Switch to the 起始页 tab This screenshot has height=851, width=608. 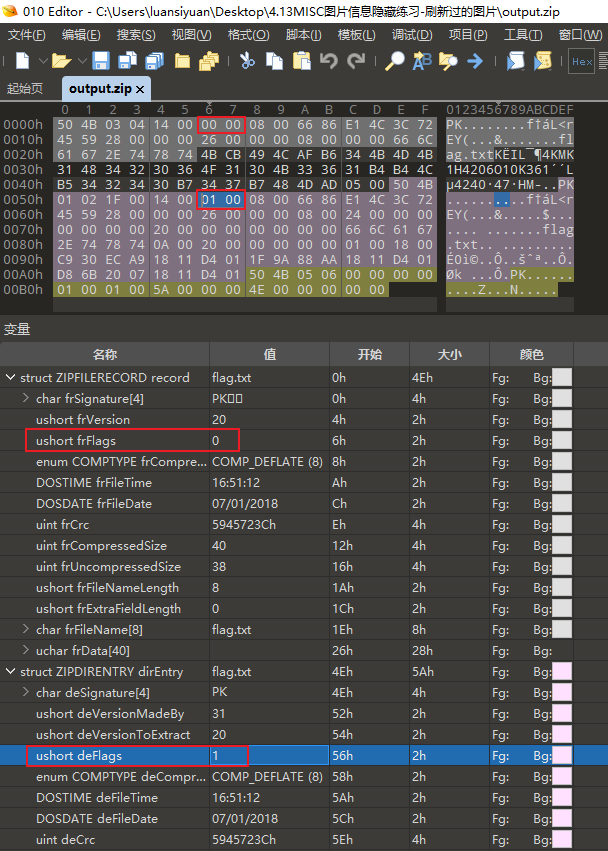click(25, 89)
